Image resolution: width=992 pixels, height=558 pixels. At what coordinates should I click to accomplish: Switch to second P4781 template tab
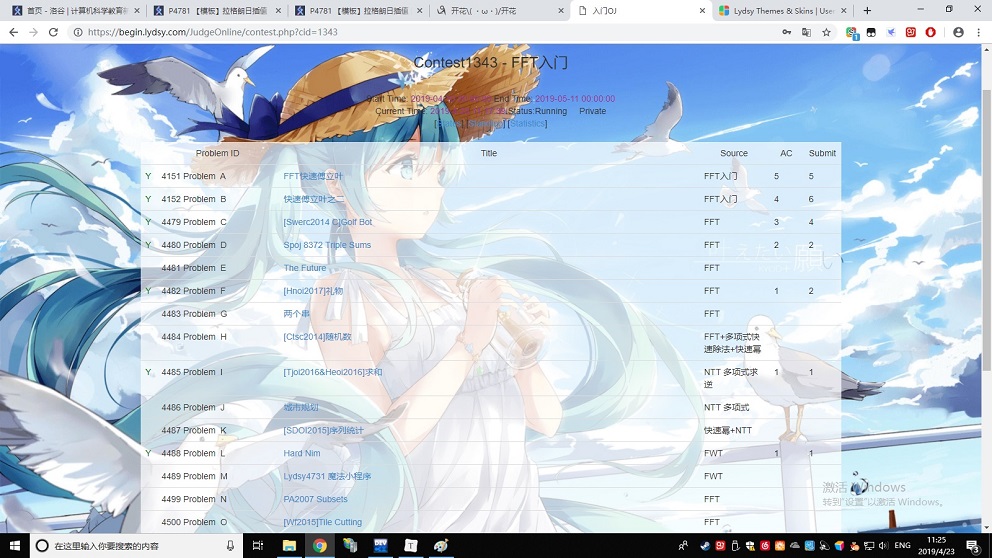click(x=358, y=11)
